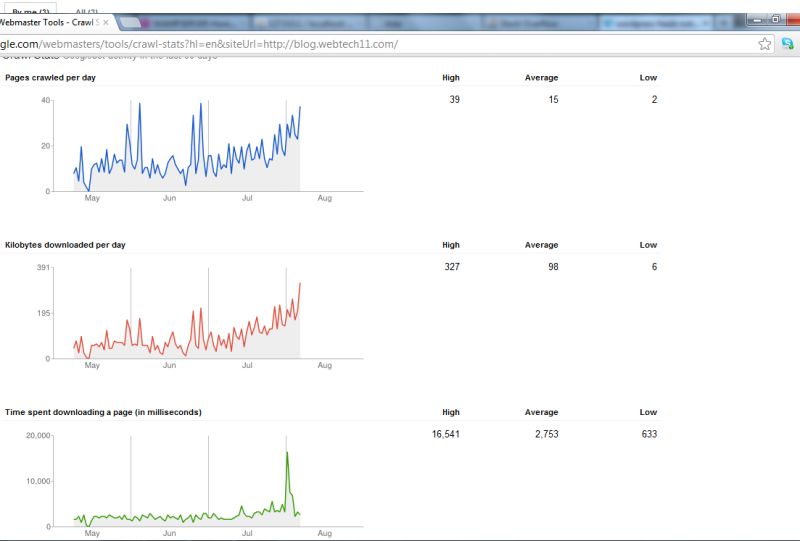Click the Average value 15 for pages crawled
Image resolution: width=800 pixels, height=541 pixels.
(554, 100)
